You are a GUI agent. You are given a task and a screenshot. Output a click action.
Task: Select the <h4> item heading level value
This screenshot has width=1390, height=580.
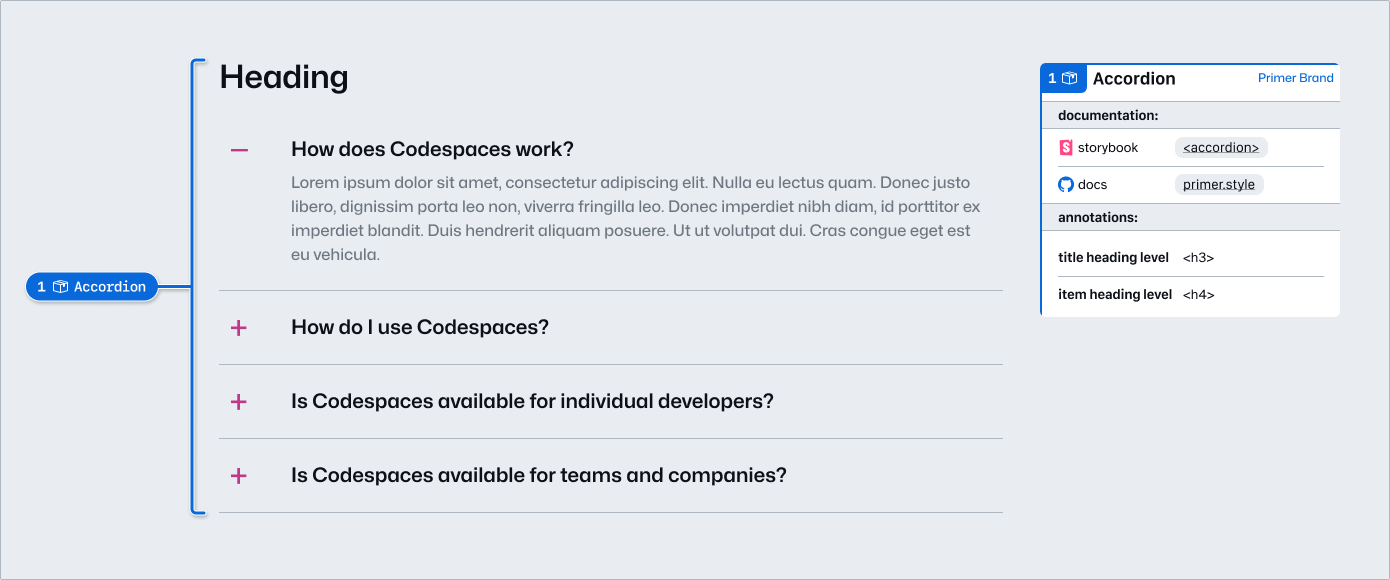(x=1198, y=295)
